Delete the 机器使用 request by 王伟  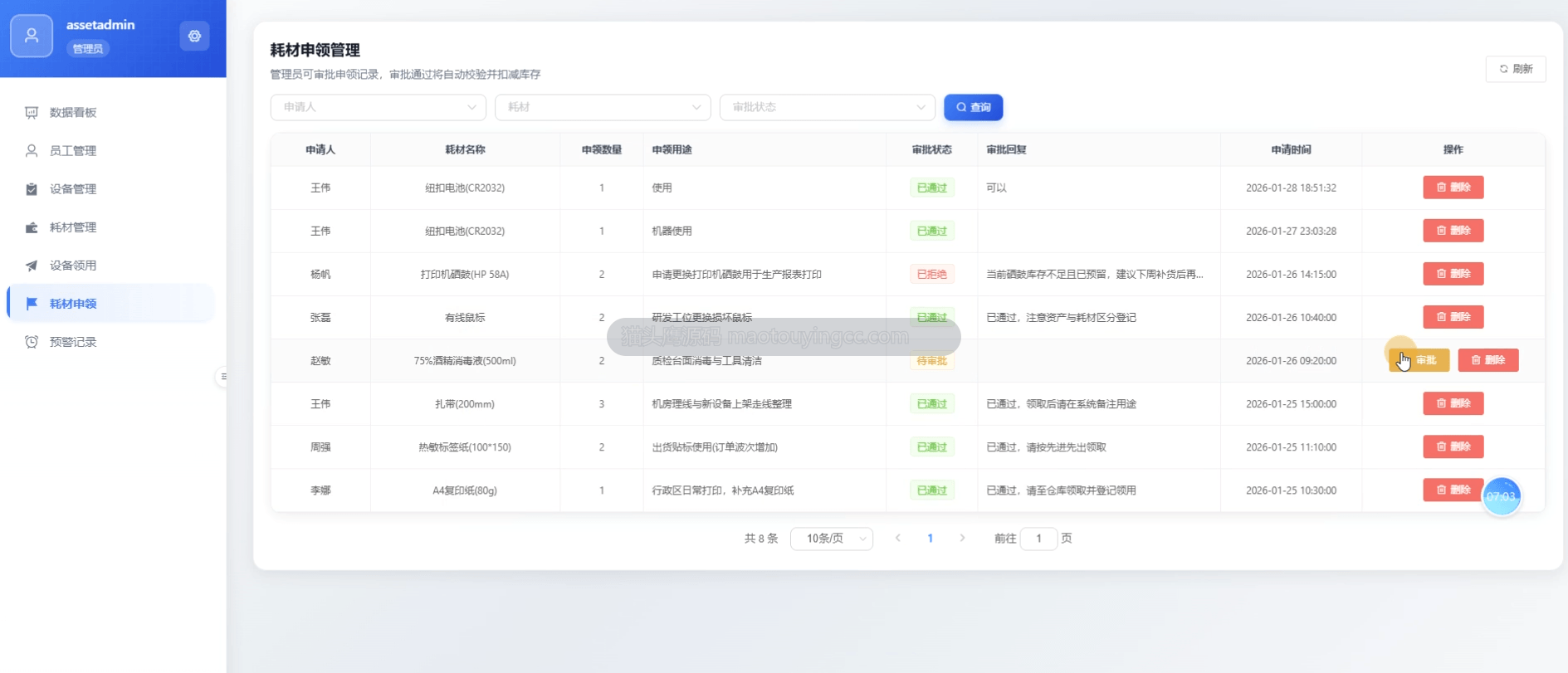pos(1453,231)
